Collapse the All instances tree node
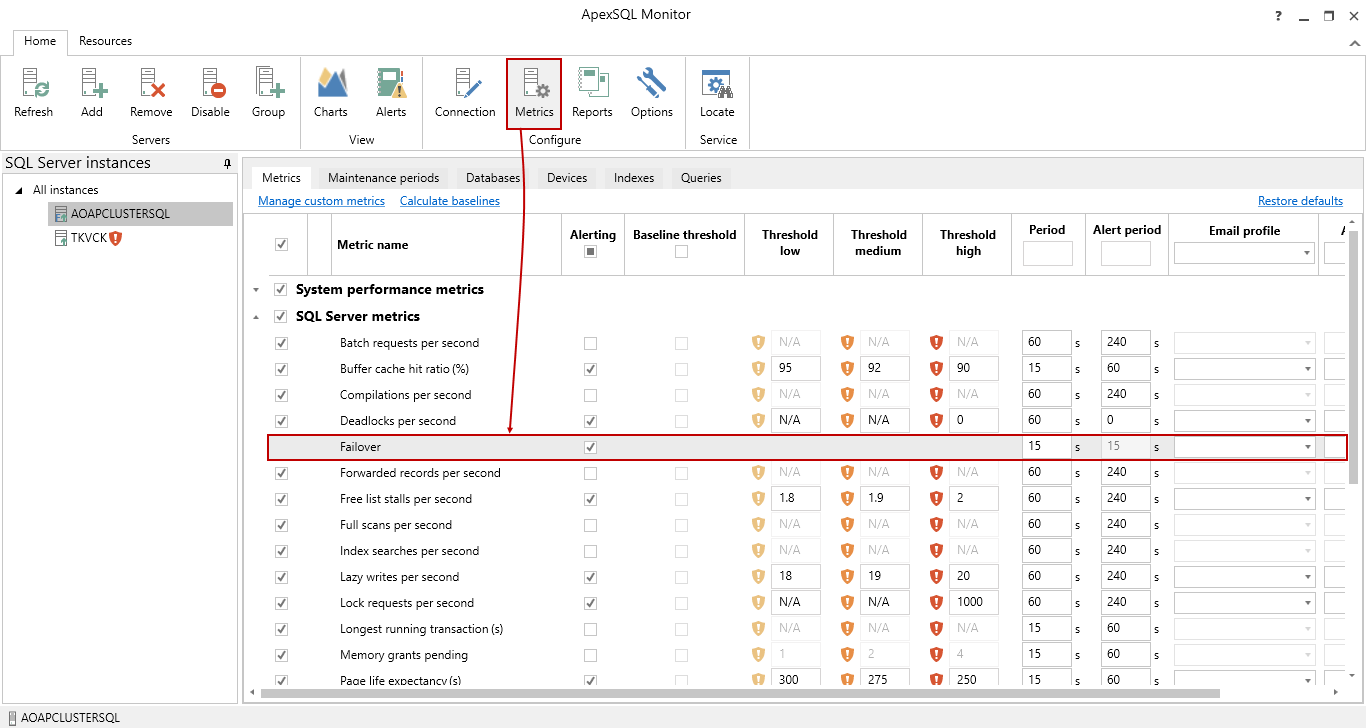Screen dimensions: 1366x728 [x=19, y=190]
